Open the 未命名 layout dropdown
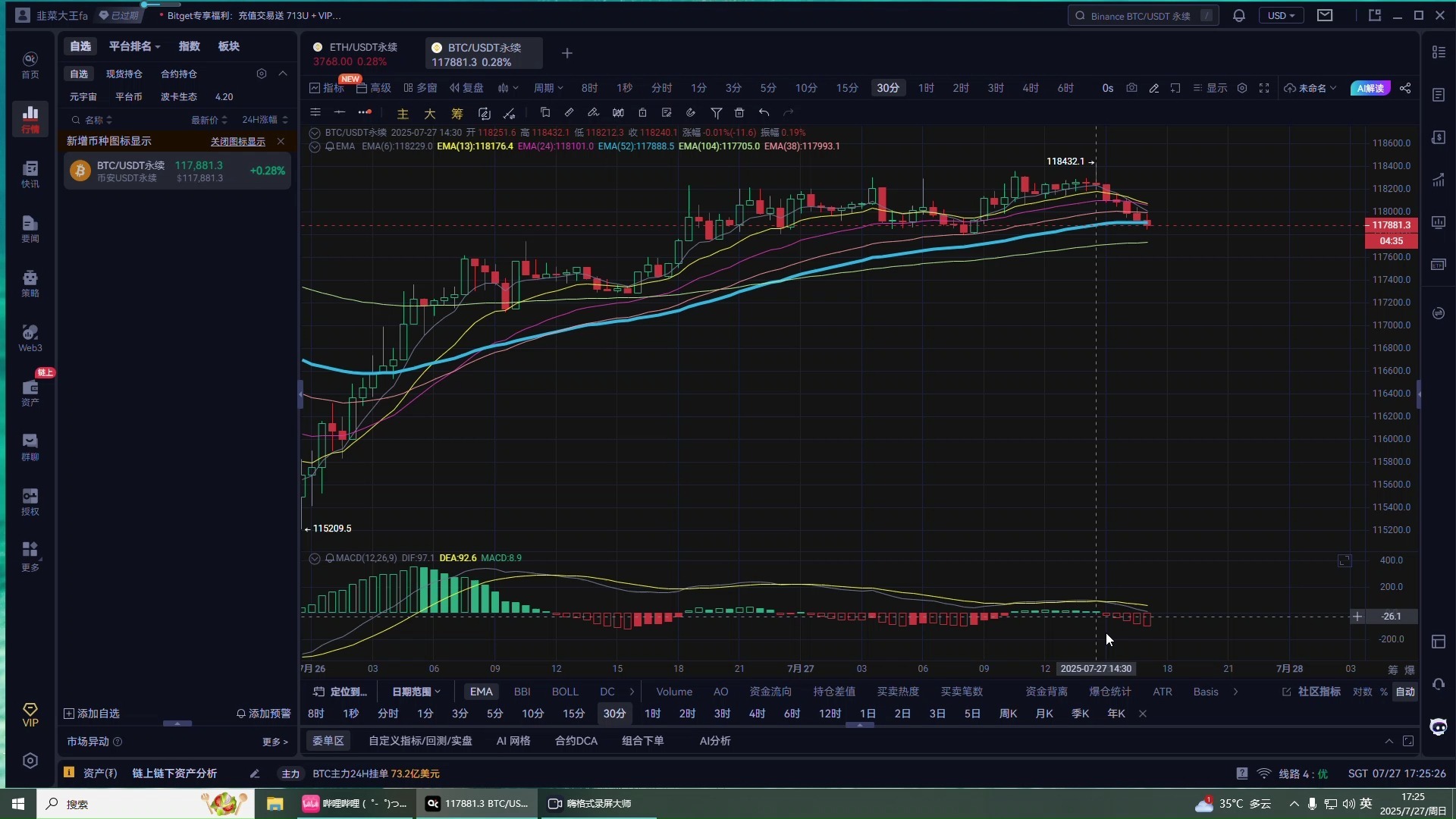The width and height of the screenshot is (1456, 819). coord(1311,88)
